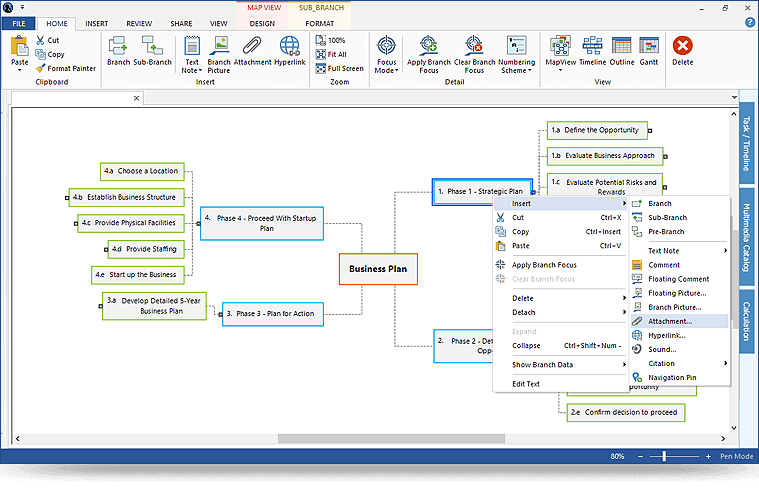This screenshot has width=759, height=492.
Task: Switch to the SHARE ribbon tab
Action: coord(181,23)
